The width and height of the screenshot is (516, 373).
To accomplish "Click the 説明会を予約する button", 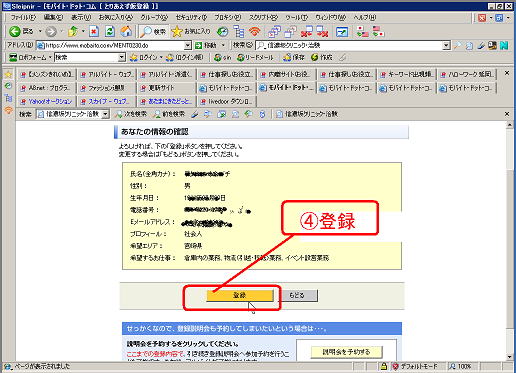I will click(x=346, y=352).
